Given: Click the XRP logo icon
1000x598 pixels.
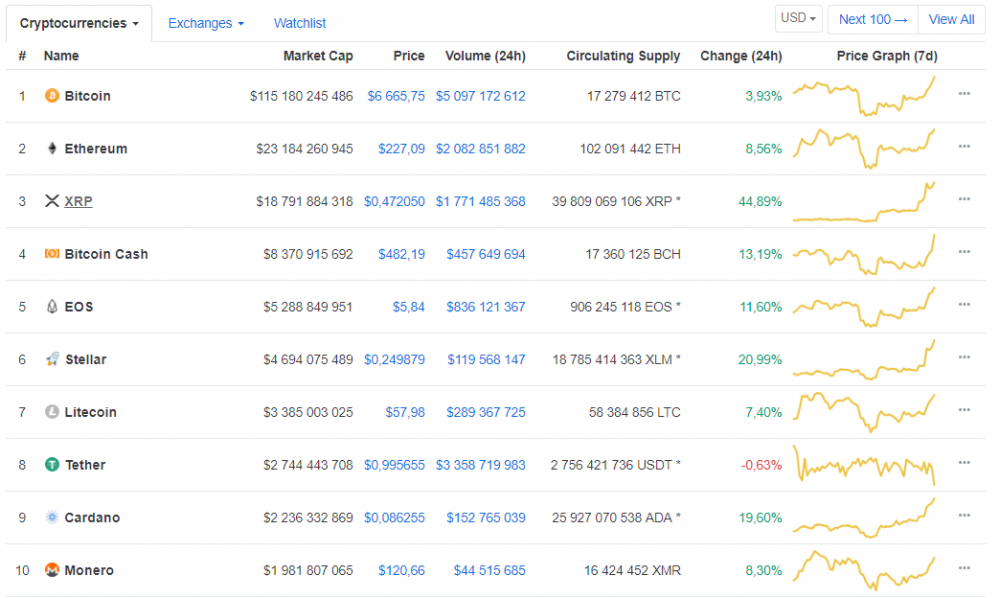Looking at the screenshot, I should click(52, 201).
